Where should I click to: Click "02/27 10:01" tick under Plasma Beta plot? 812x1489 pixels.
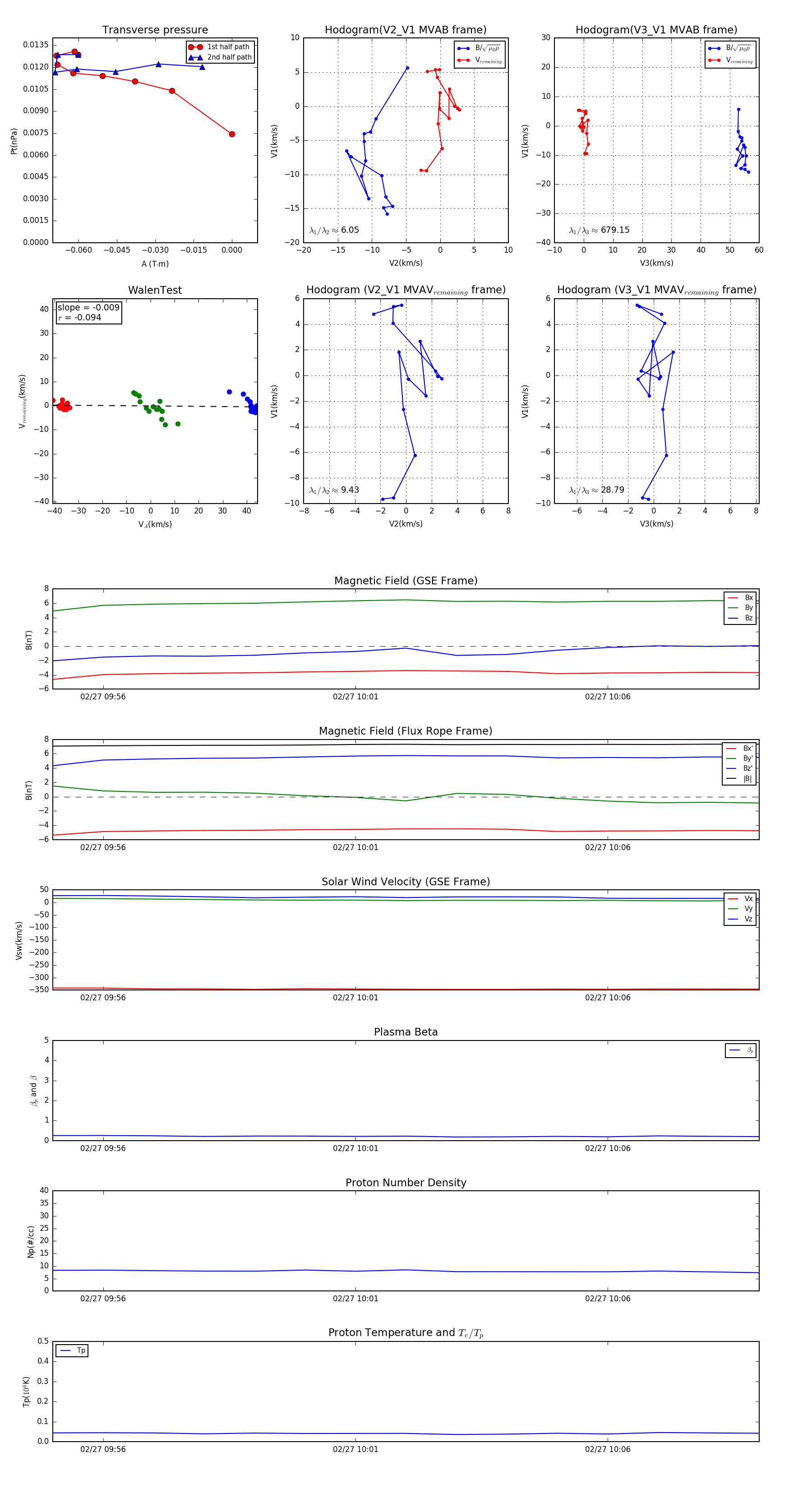pyautogui.click(x=355, y=1148)
